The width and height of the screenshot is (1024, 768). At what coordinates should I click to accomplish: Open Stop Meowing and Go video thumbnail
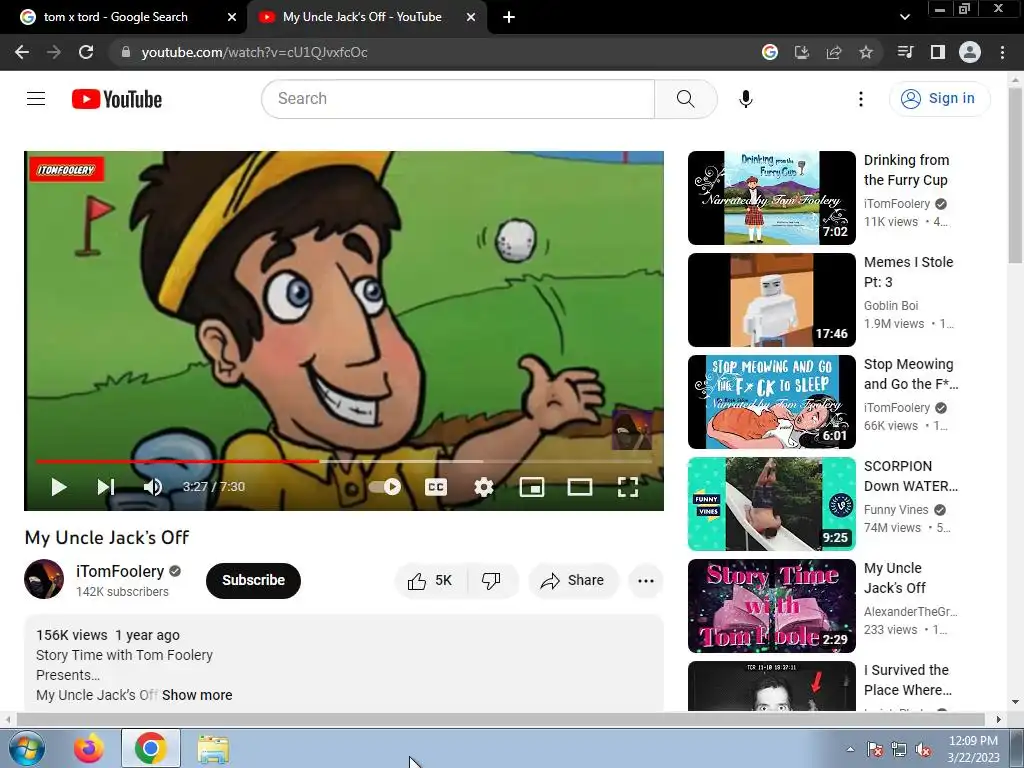[771, 402]
